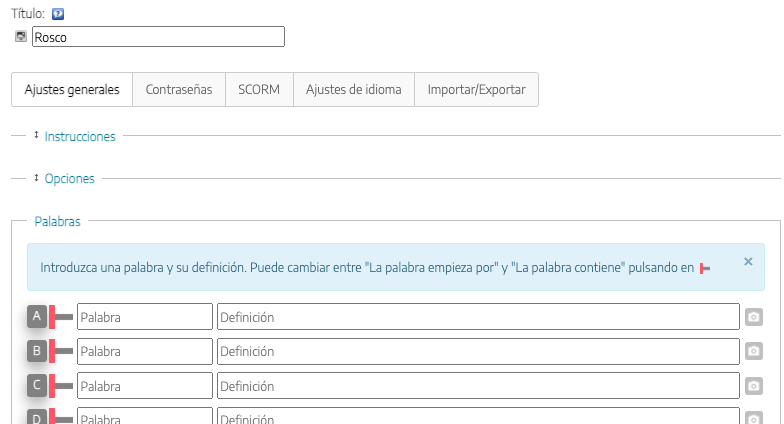Screen dimensions: 784x424
Task: Go to the Importar/Exportar tab
Action: coord(476,89)
